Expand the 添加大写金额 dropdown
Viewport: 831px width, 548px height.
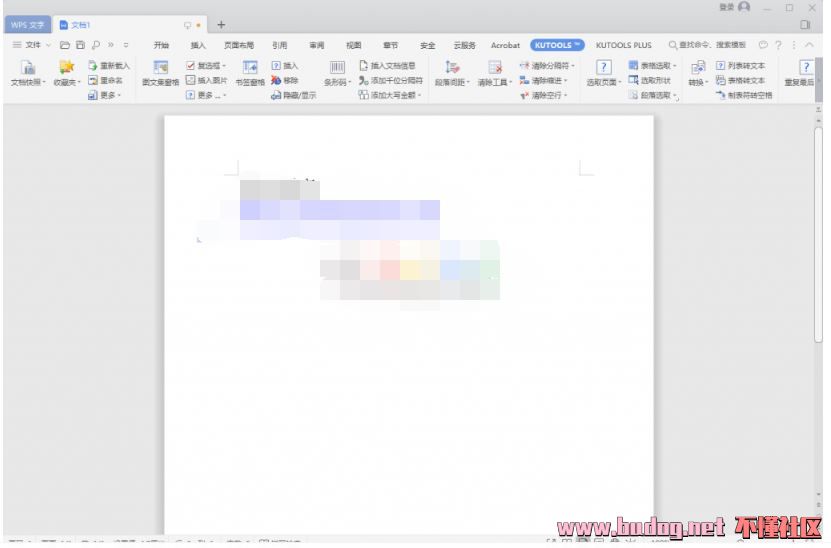click(x=390, y=95)
